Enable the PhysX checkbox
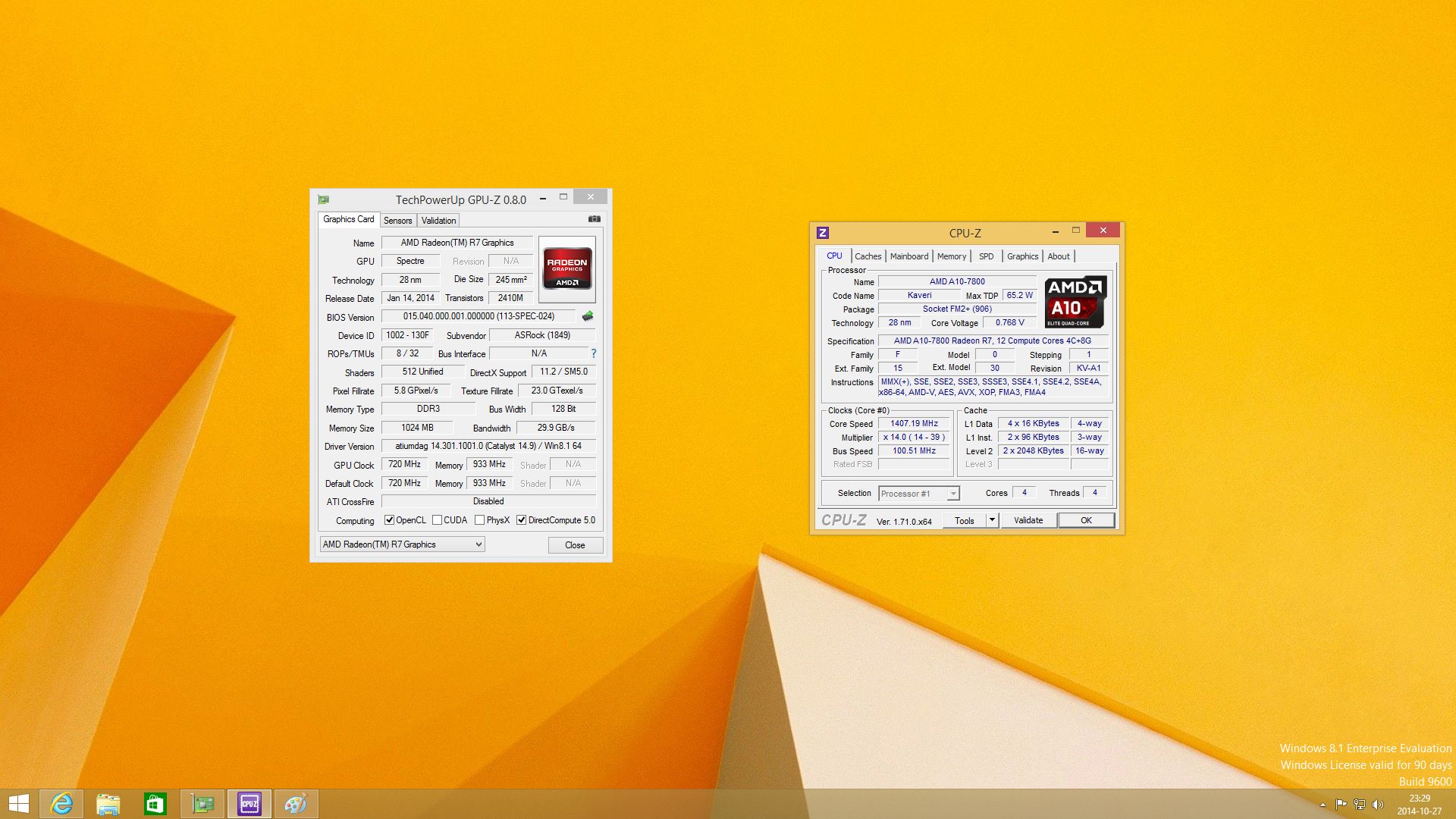This screenshot has height=819, width=1456. (x=479, y=519)
